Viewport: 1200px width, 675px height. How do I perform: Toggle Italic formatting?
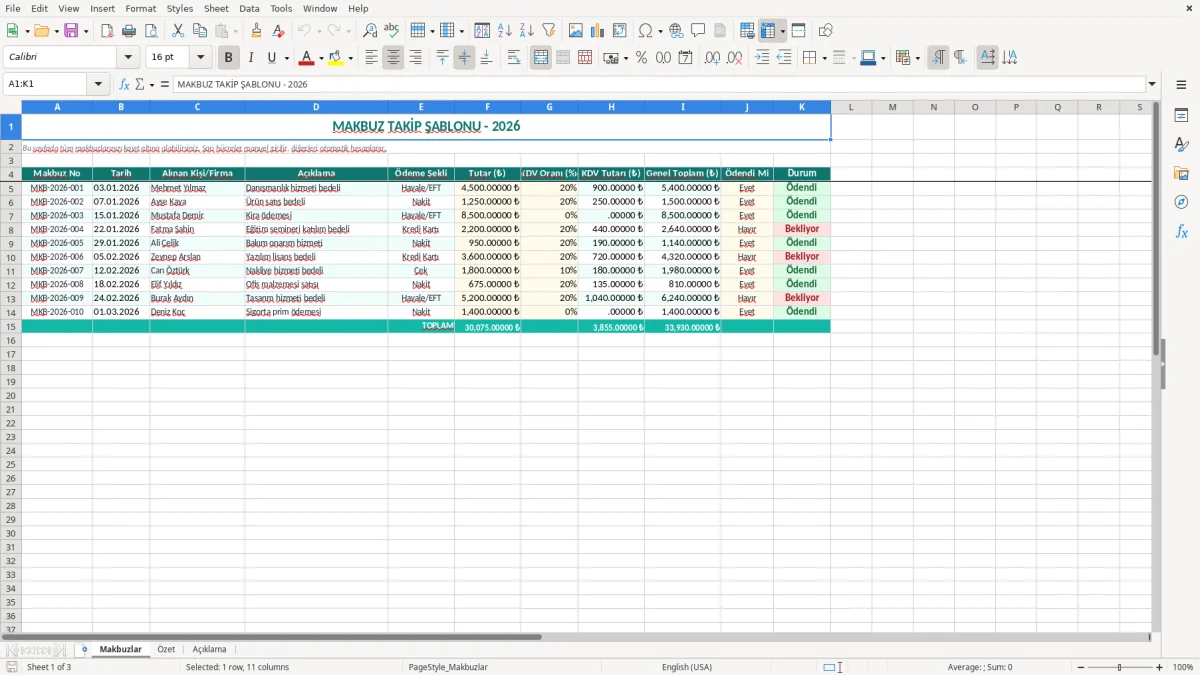coord(251,58)
